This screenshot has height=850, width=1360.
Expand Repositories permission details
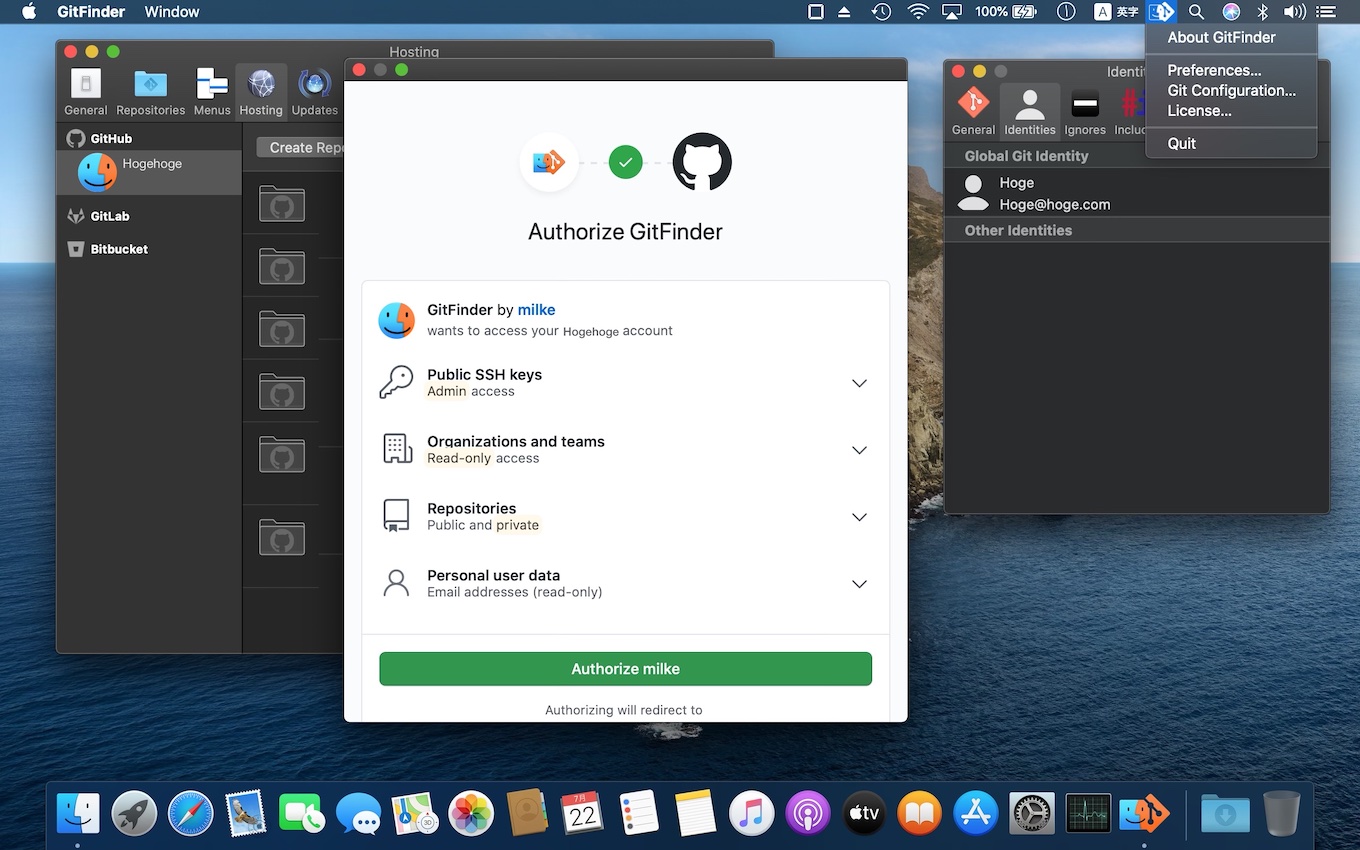tap(859, 517)
